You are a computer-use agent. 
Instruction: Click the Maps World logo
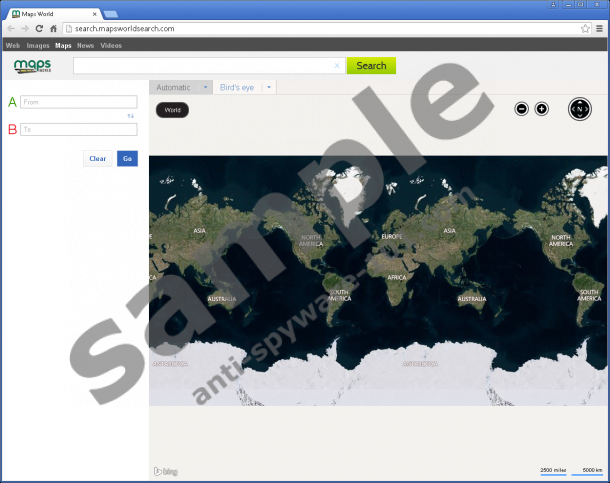(32, 66)
